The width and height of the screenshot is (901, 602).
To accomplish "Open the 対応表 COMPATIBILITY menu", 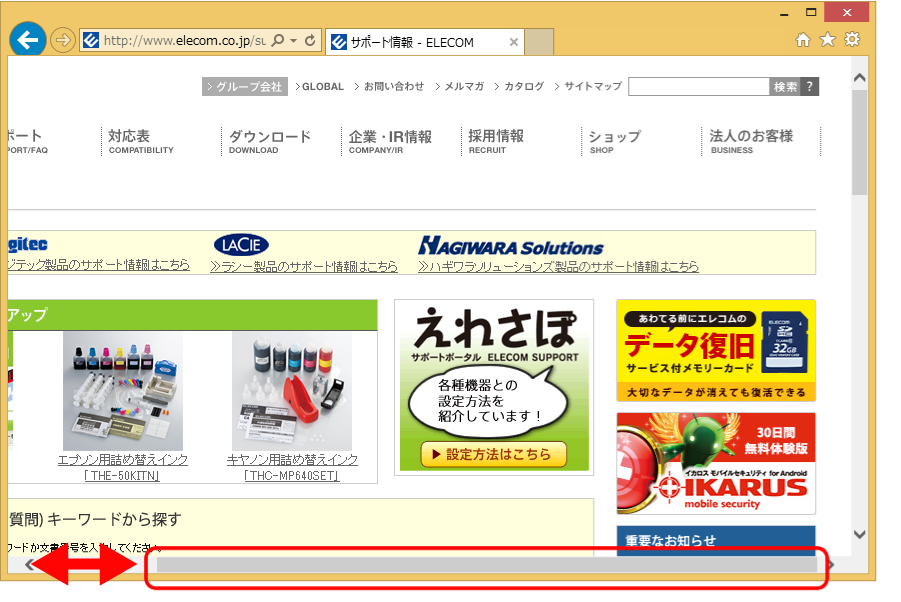I will click(x=141, y=141).
